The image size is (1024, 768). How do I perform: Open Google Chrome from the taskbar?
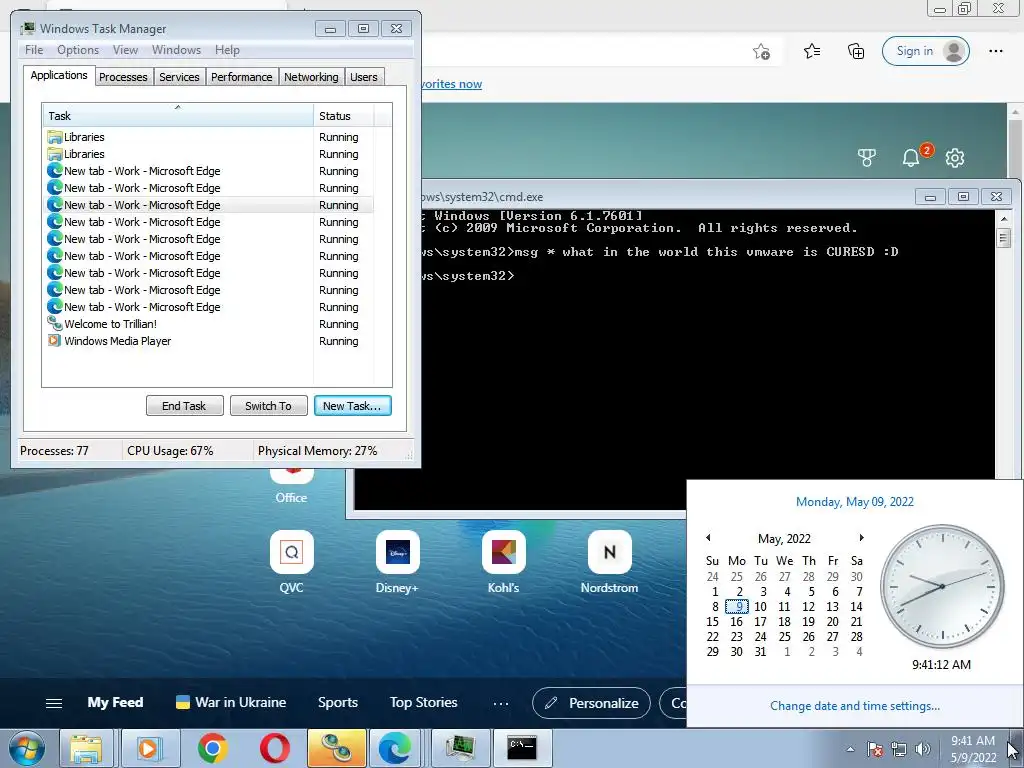212,748
